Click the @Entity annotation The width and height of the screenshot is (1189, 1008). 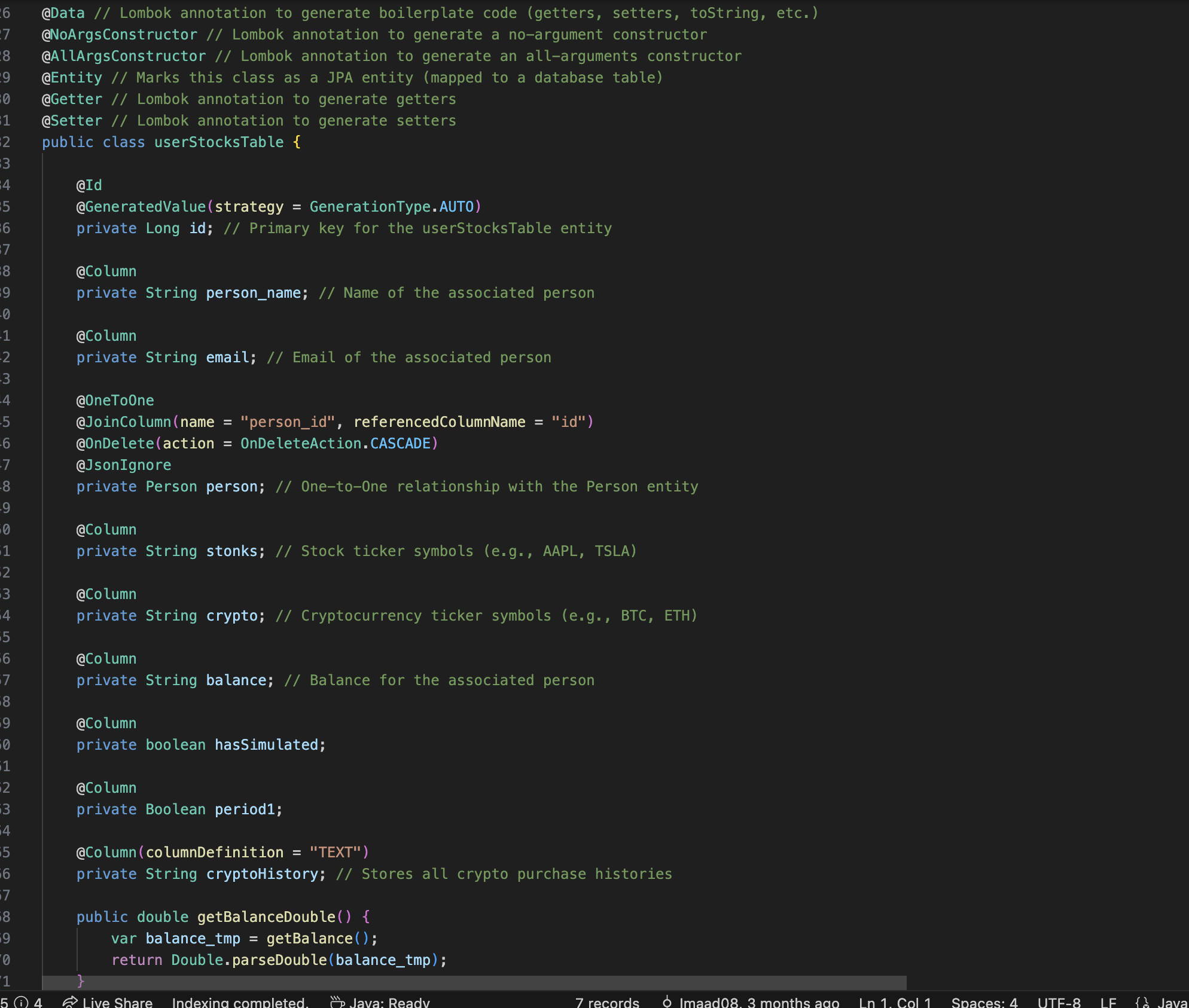tap(72, 78)
